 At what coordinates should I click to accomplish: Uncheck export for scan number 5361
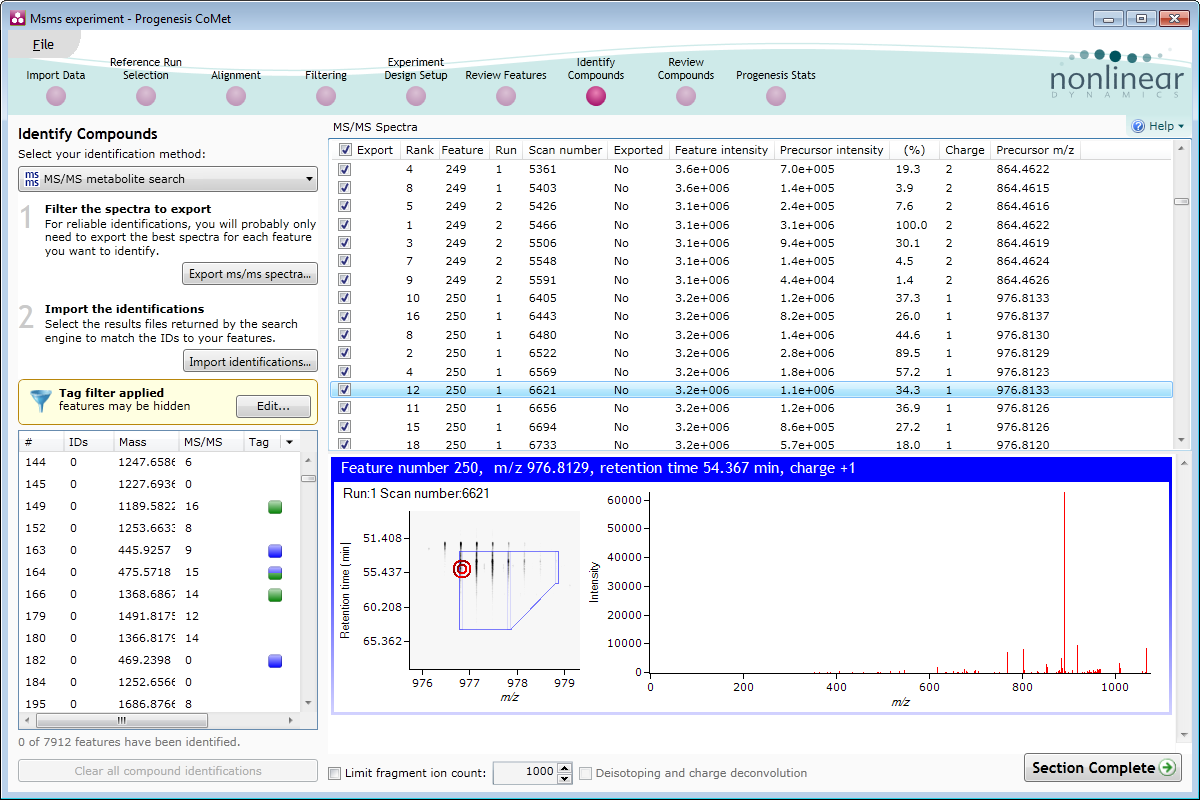point(345,169)
